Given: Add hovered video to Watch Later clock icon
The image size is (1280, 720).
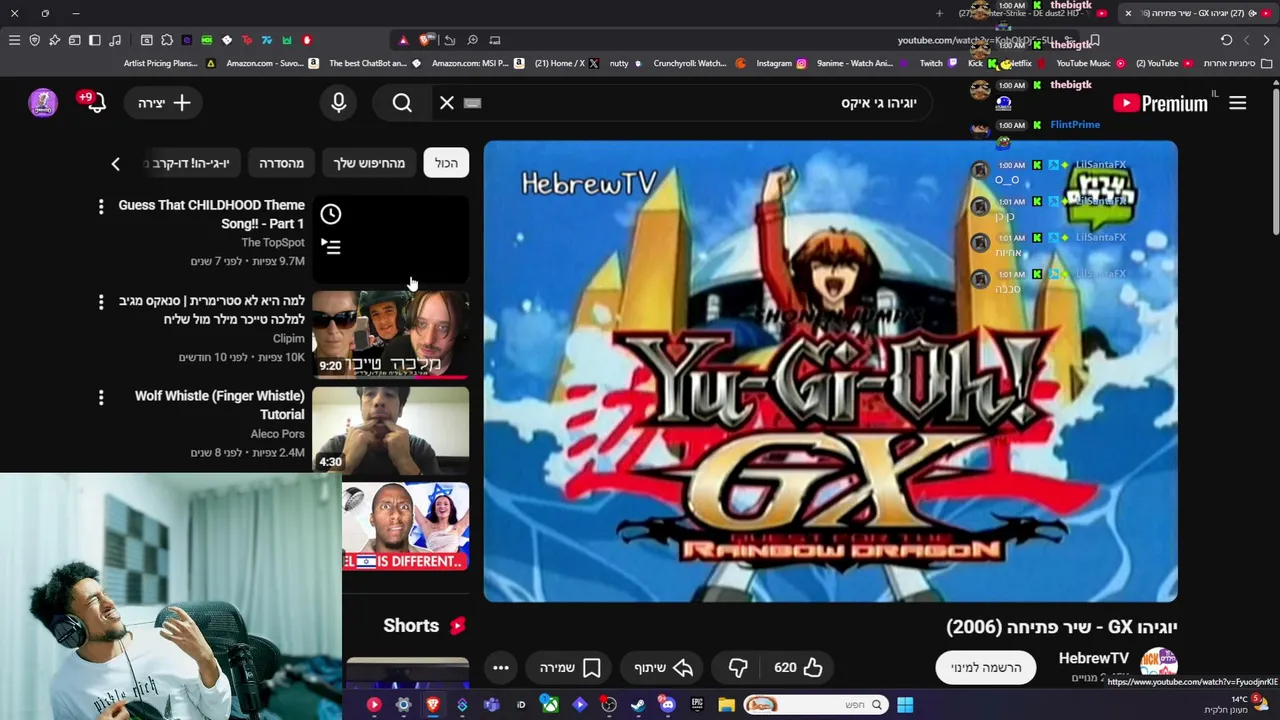Looking at the screenshot, I should coord(331,214).
